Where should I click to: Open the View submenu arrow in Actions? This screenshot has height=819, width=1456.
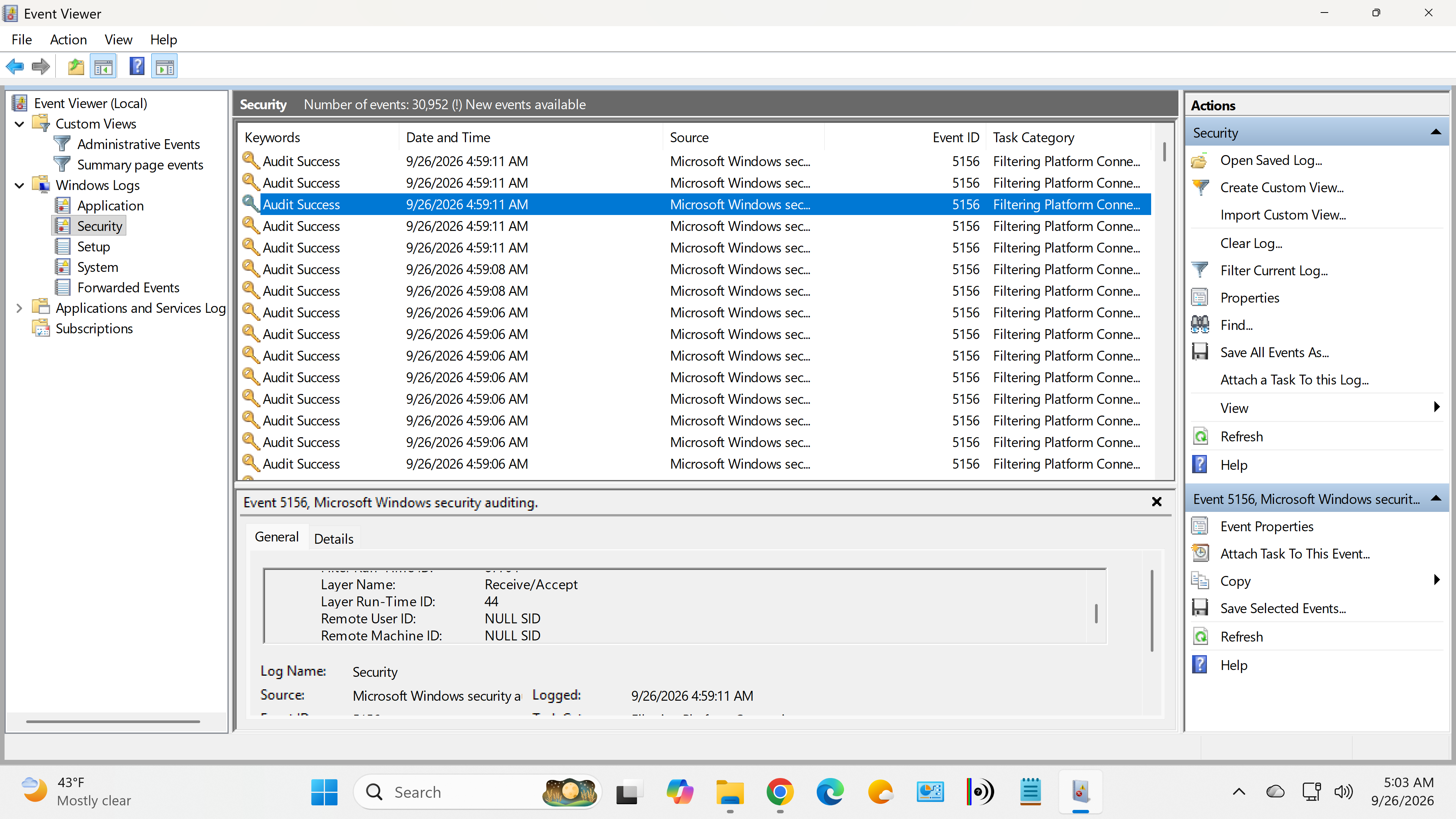click(1436, 407)
